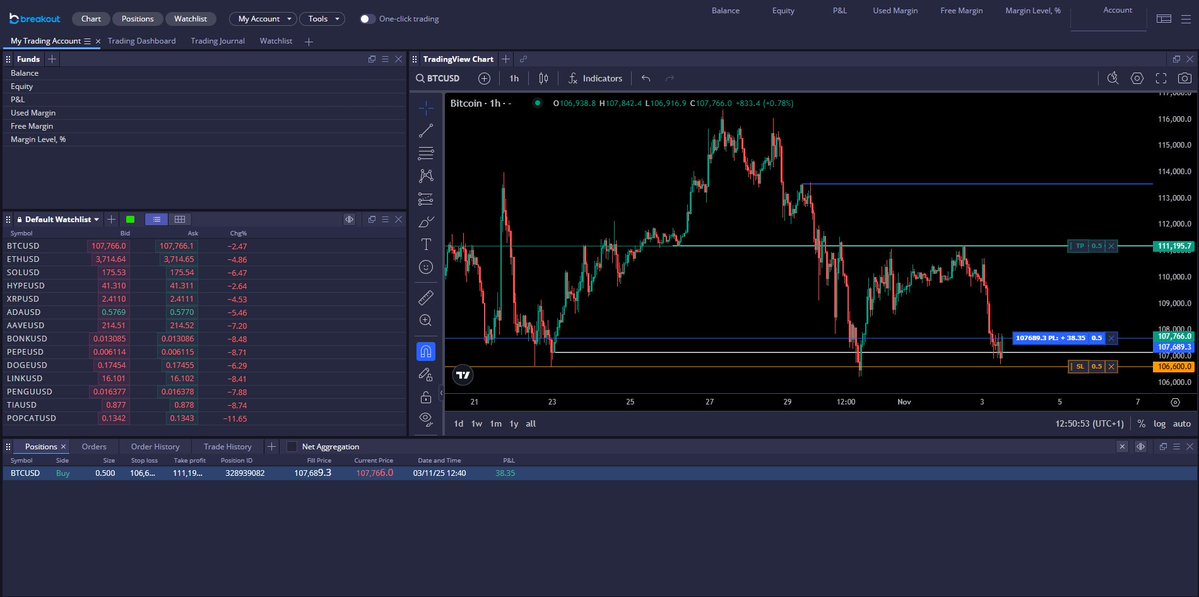Viewport: 1199px width, 597px height.
Task: Set chart range to 1m
Action: pyautogui.click(x=495, y=424)
